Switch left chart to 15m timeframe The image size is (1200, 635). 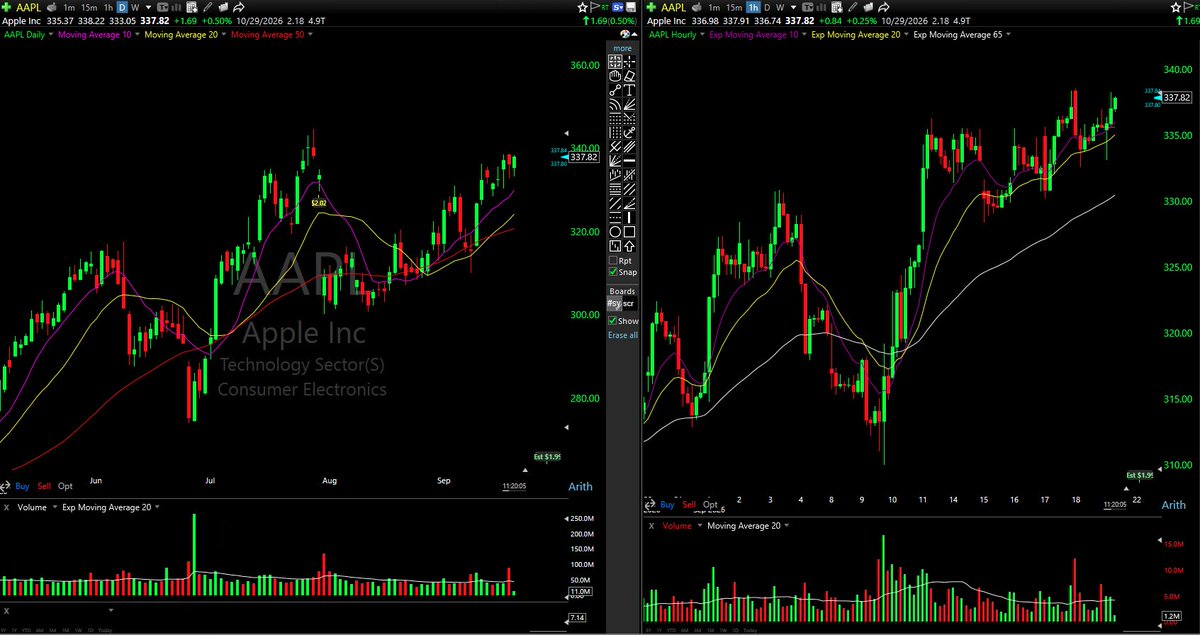click(x=89, y=7)
